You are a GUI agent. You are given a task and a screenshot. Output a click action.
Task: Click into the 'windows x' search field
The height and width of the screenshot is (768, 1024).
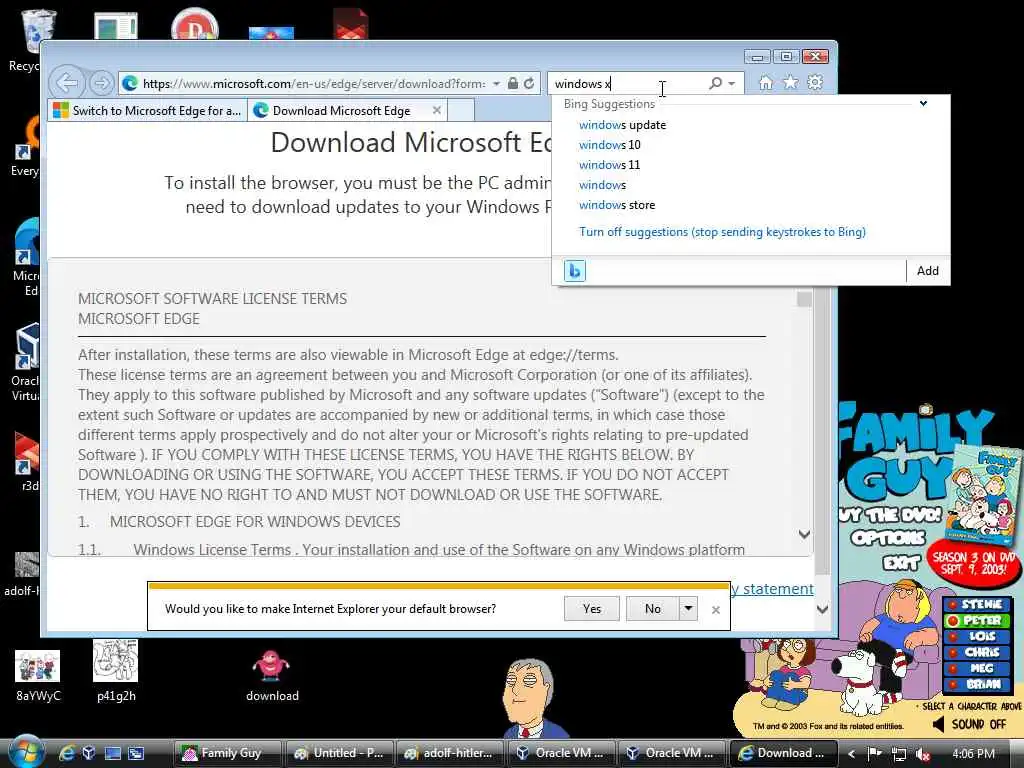pos(630,84)
